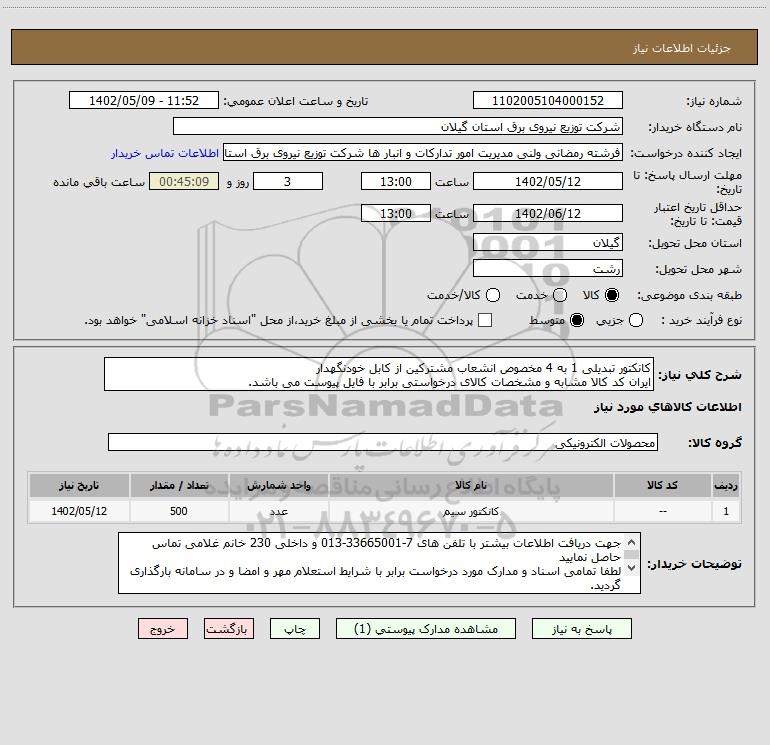
Task: Click the شماره نیاز field 1102005104000152
Action: tap(548, 100)
